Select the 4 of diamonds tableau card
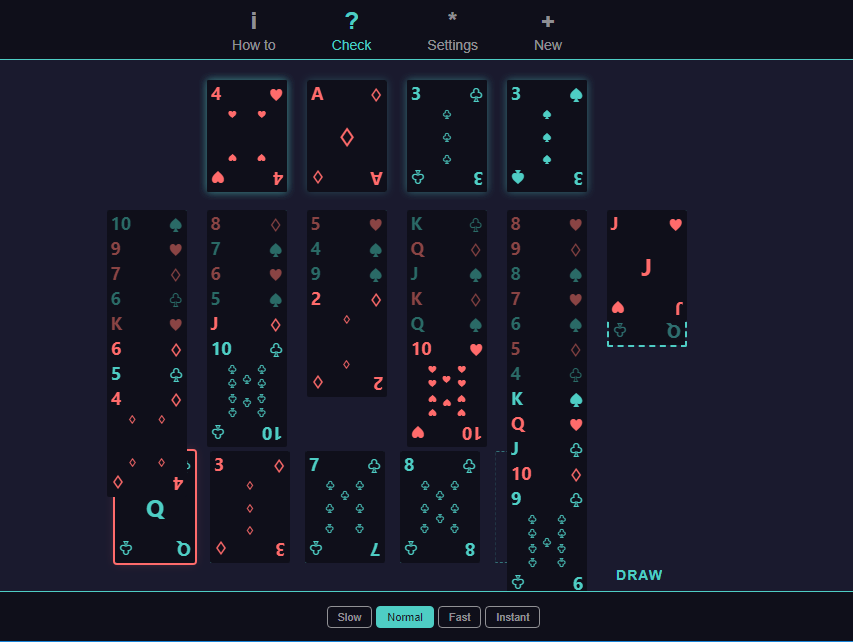This screenshot has width=853, height=642. [x=147, y=441]
